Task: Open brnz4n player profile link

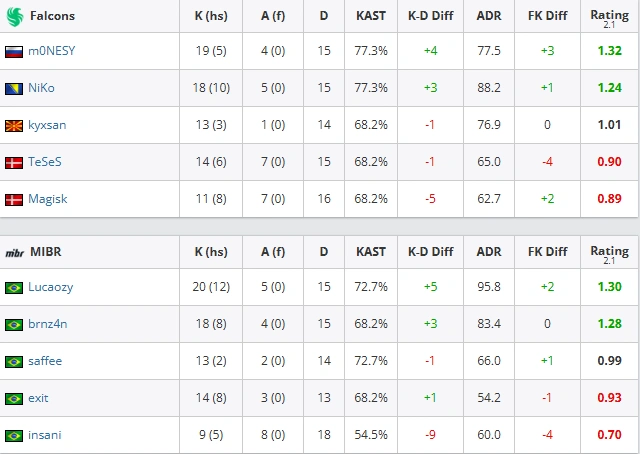Action: (x=48, y=324)
